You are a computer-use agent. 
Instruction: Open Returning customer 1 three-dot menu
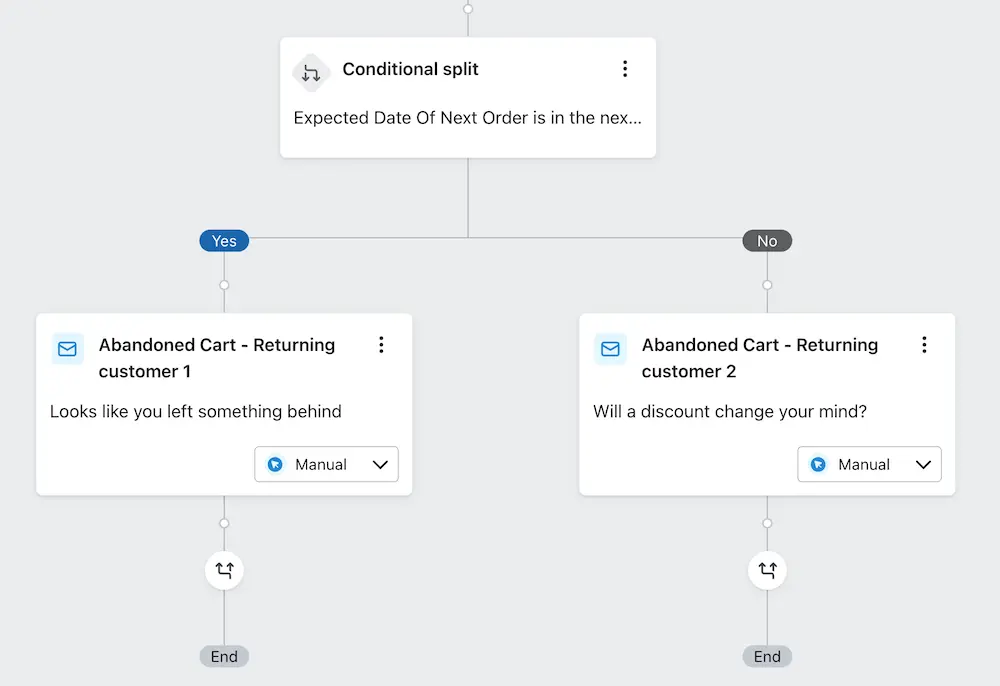pyautogui.click(x=381, y=345)
